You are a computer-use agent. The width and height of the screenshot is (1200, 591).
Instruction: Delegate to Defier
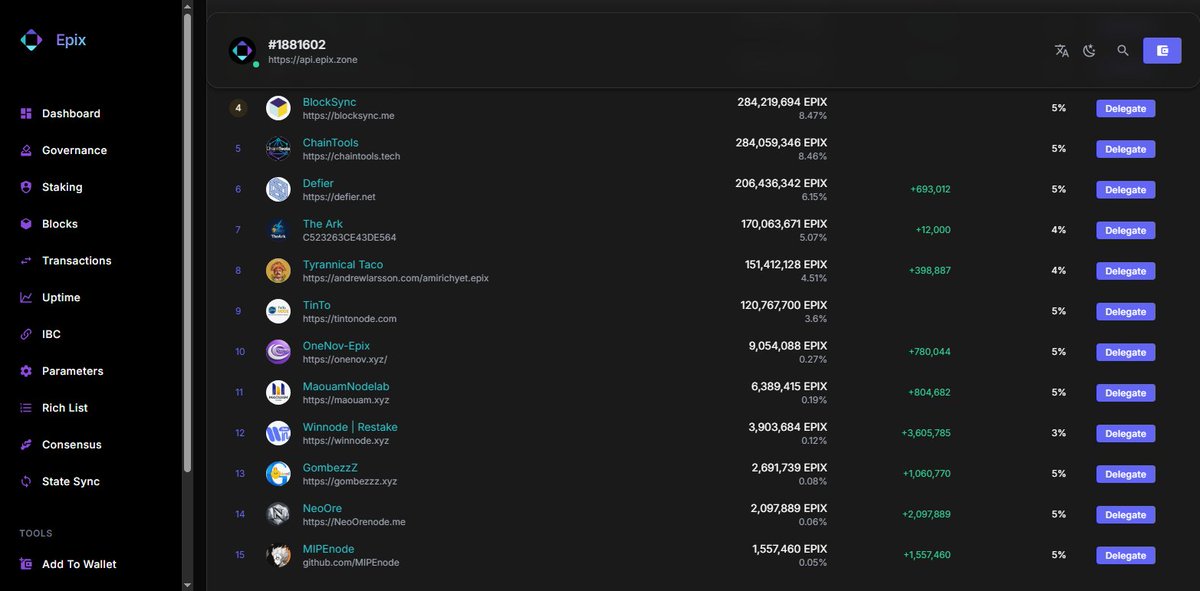coord(1125,190)
